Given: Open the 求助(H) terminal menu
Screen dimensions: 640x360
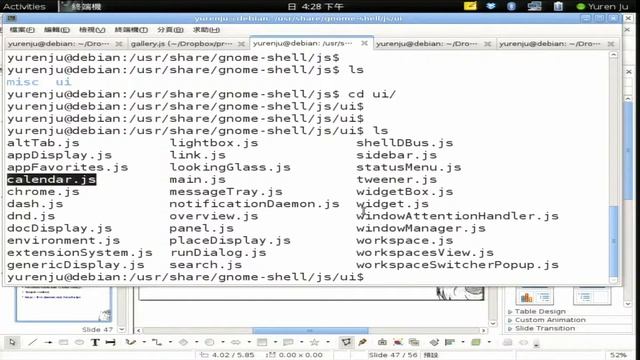Looking at the screenshot, I should click(x=206, y=30).
